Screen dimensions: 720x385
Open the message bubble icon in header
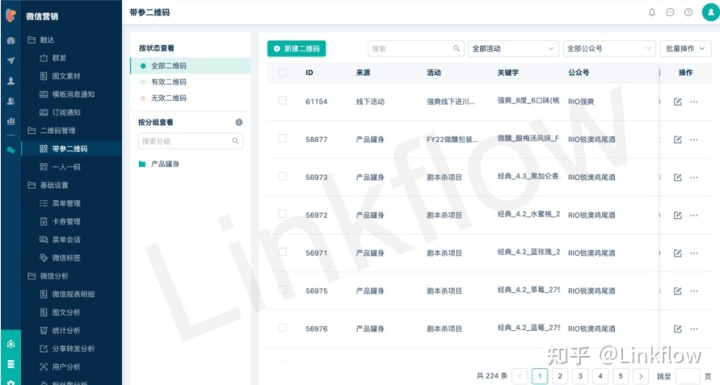coord(670,12)
